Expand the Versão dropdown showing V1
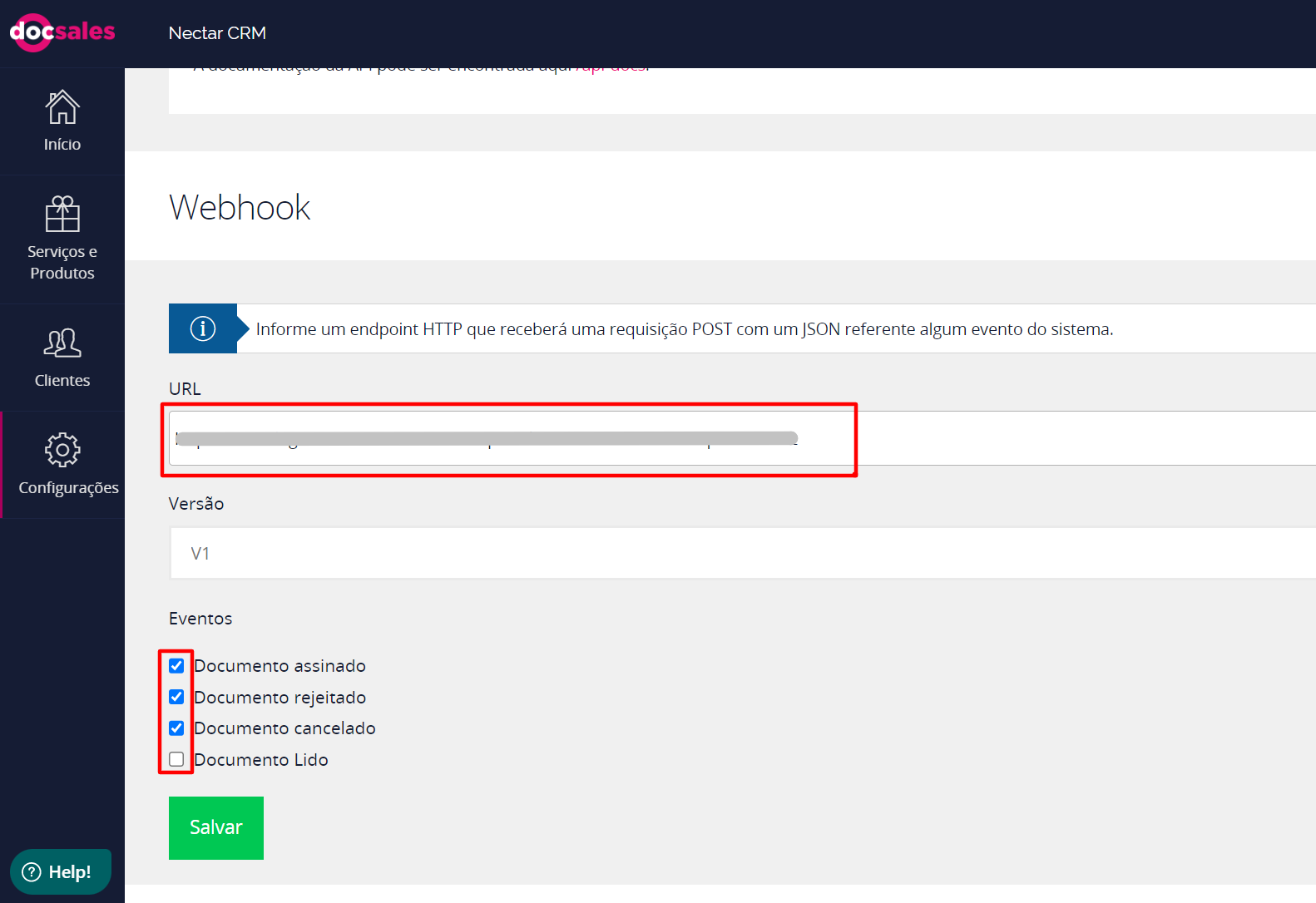 [740, 553]
